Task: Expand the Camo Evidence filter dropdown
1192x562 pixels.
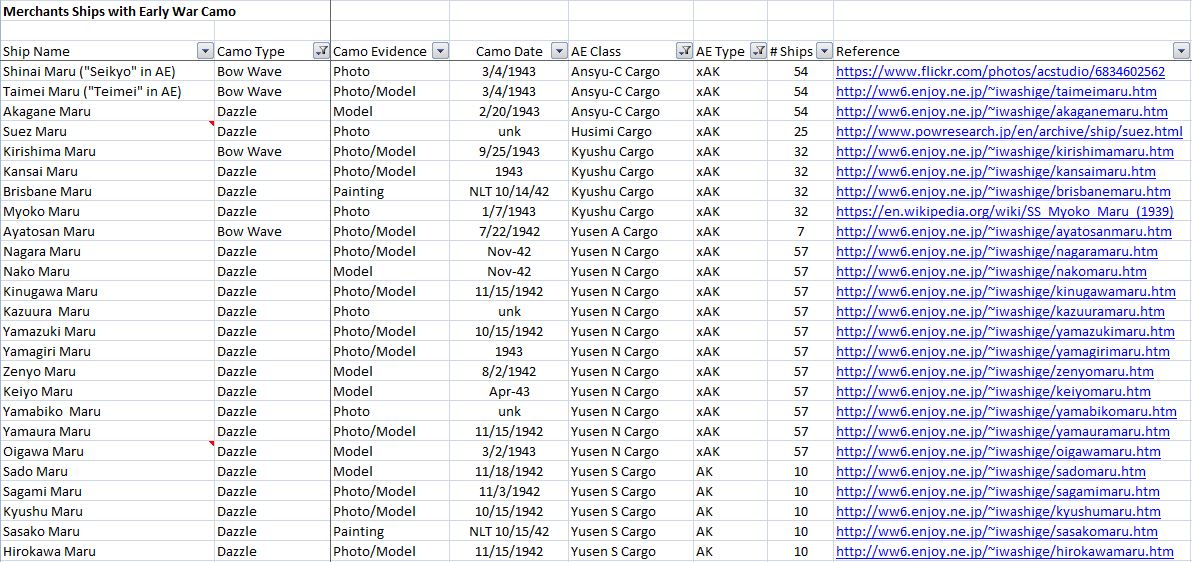Action: click(x=440, y=51)
